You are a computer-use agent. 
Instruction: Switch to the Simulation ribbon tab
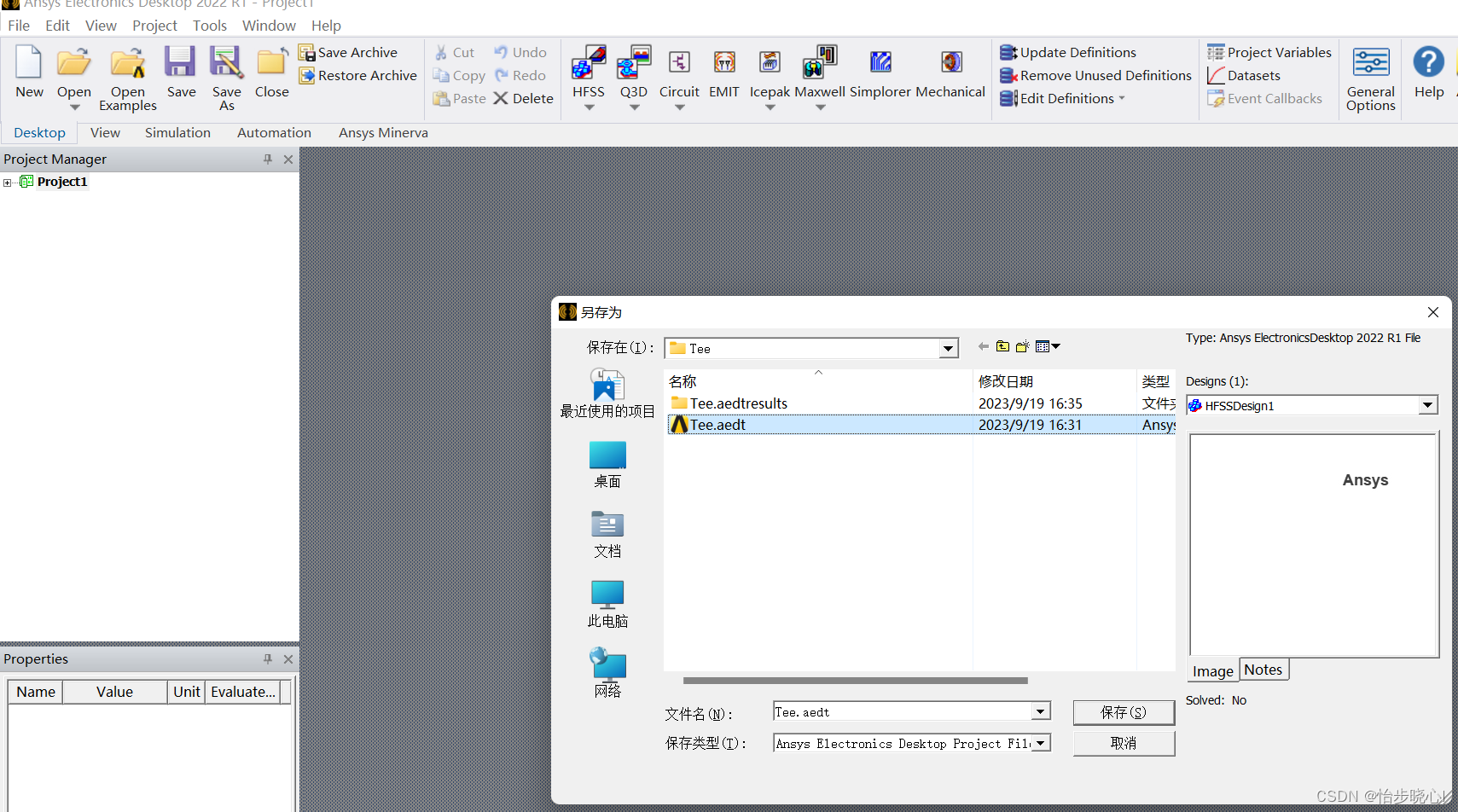click(177, 133)
